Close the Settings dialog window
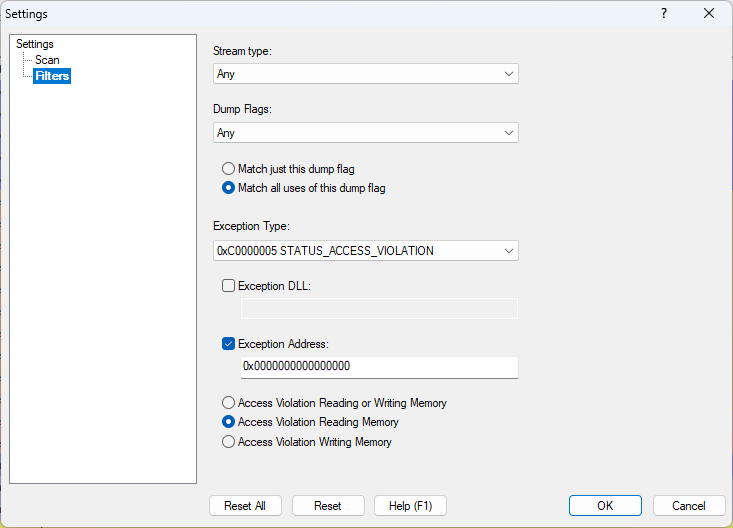 tap(709, 14)
